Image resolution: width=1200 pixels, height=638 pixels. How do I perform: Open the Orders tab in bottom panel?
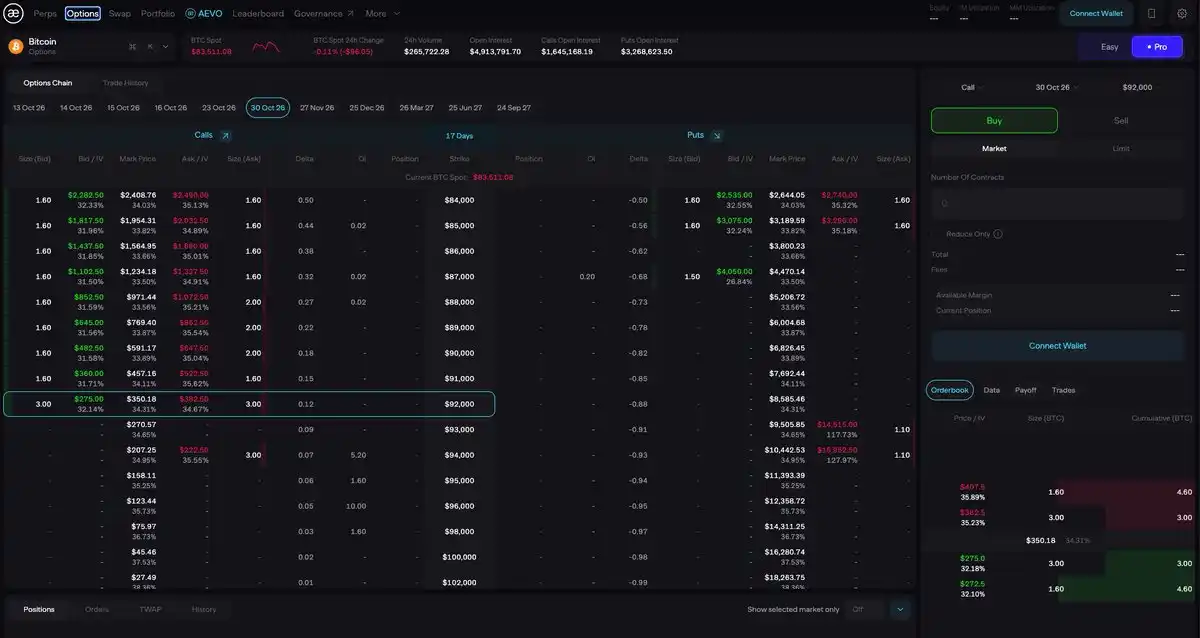click(97, 609)
